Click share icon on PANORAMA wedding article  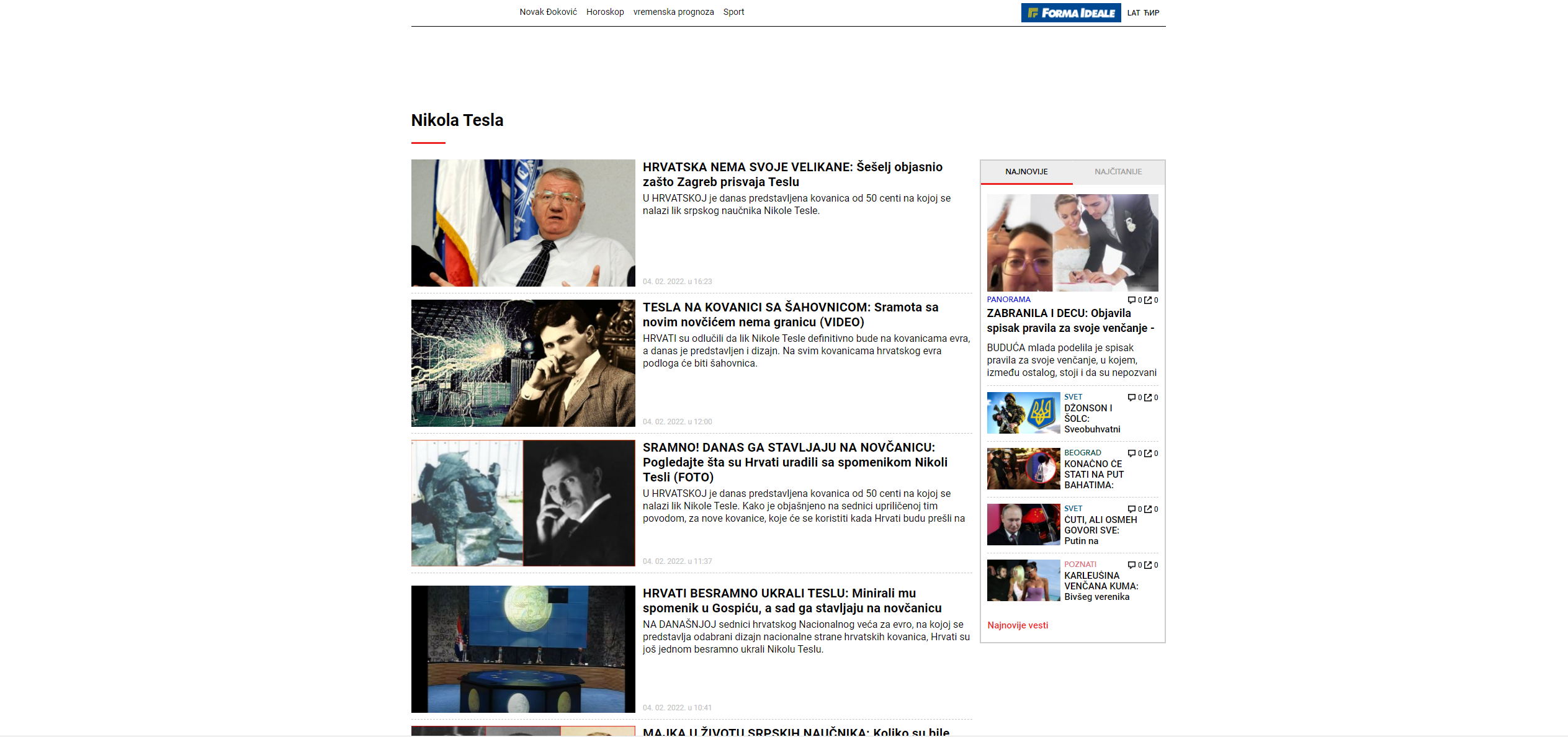1148,300
